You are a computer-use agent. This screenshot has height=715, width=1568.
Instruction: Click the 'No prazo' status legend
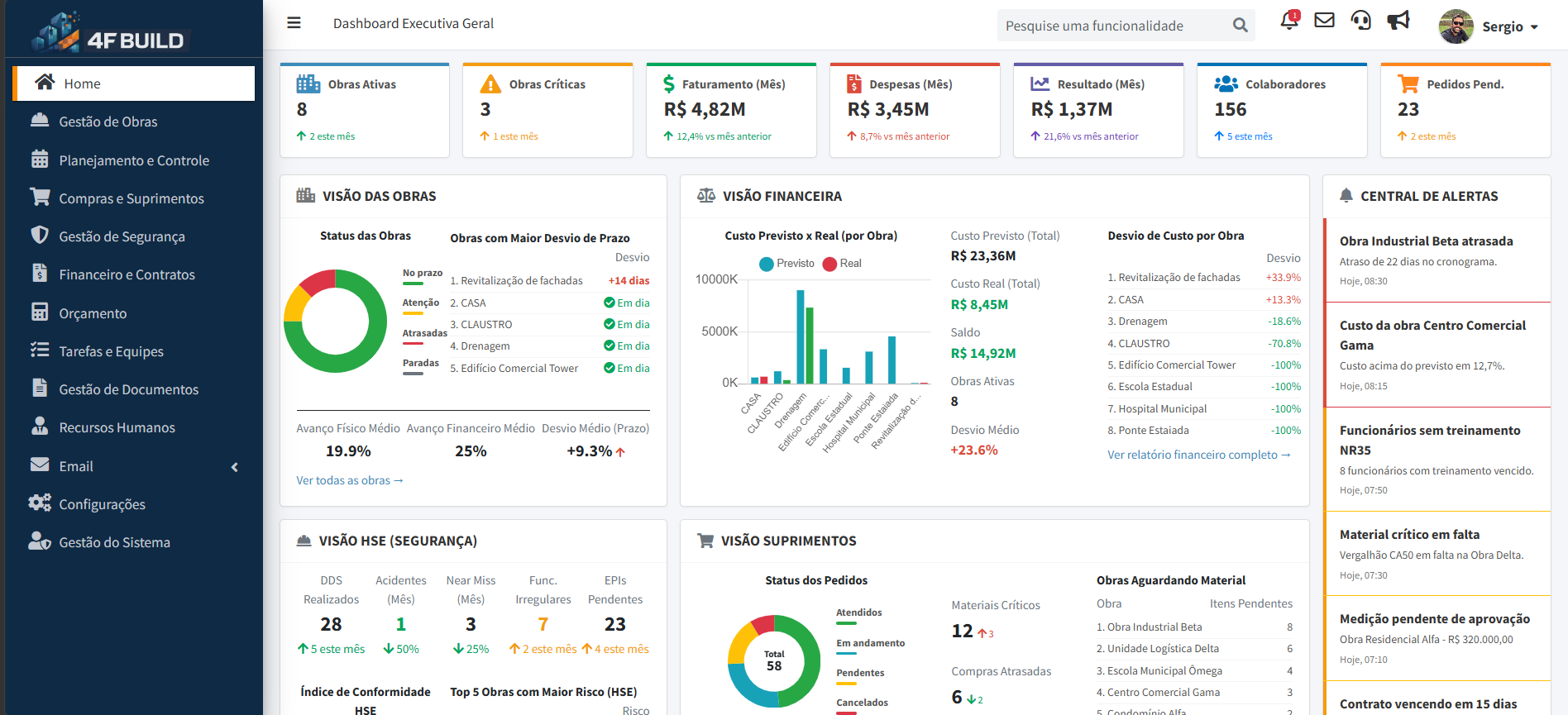pyautogui.click(x=423, y=277)
